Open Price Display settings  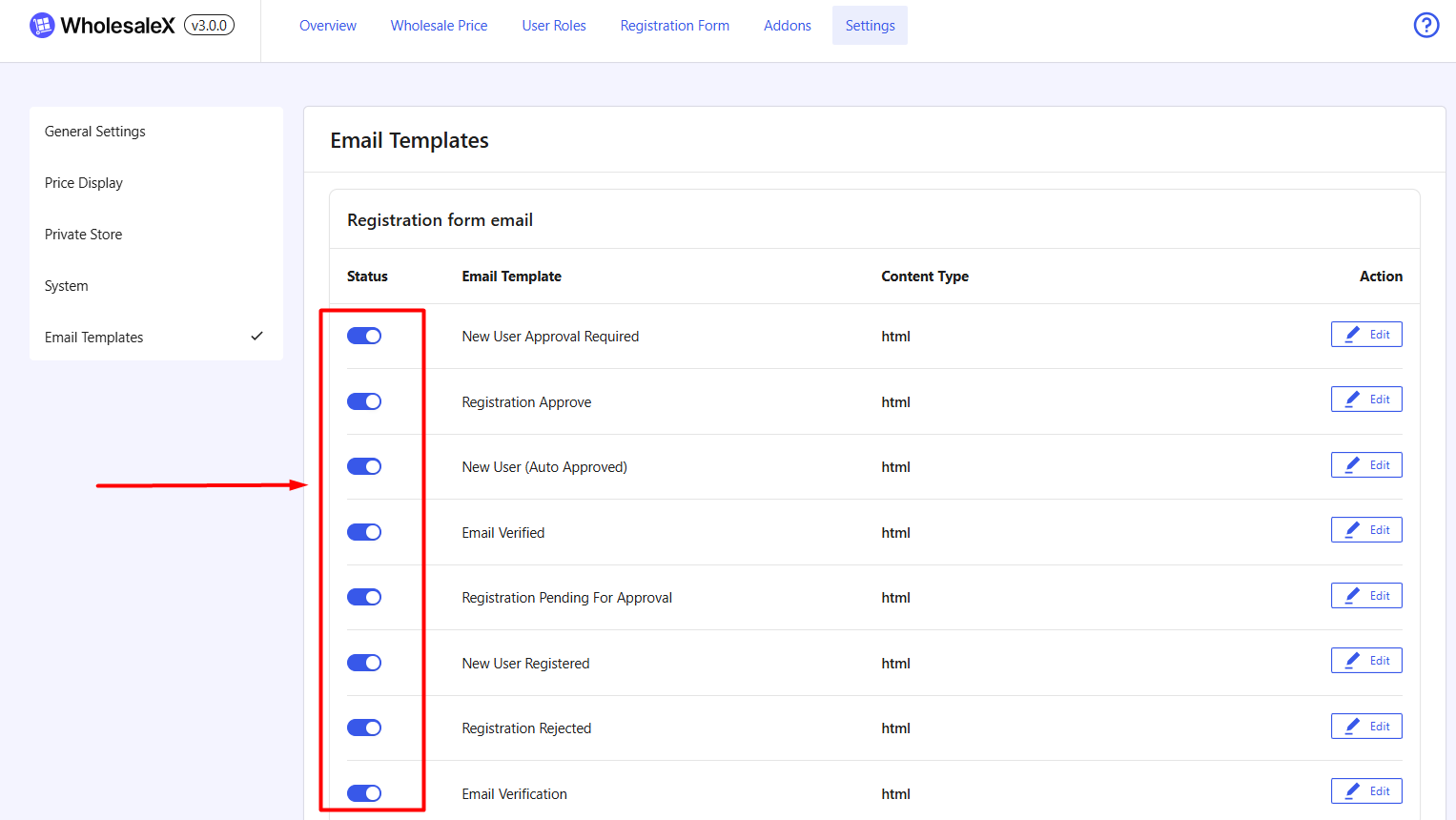pyautogui.click(x=156, y=183)
